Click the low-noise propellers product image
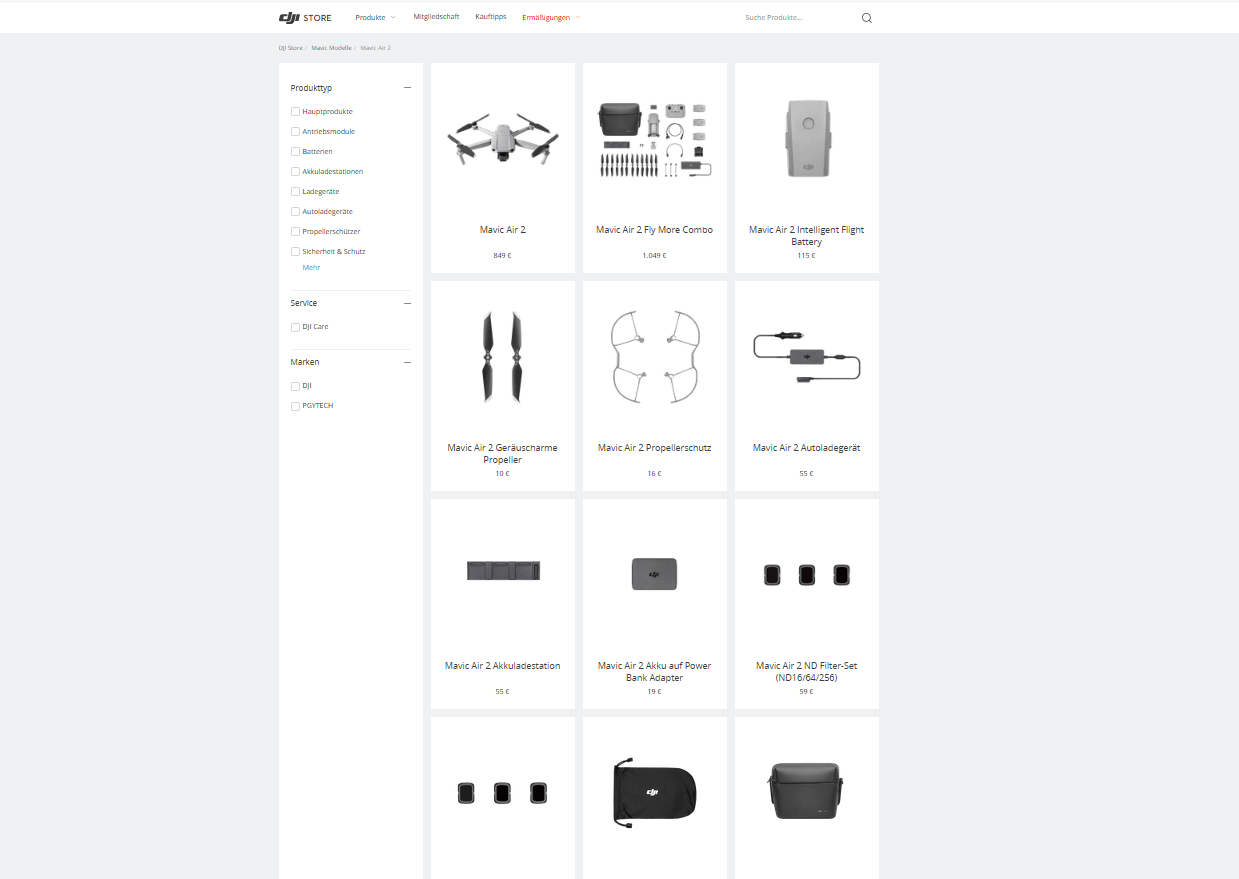This screenshot has width=1239, height=879. [503, 358]
